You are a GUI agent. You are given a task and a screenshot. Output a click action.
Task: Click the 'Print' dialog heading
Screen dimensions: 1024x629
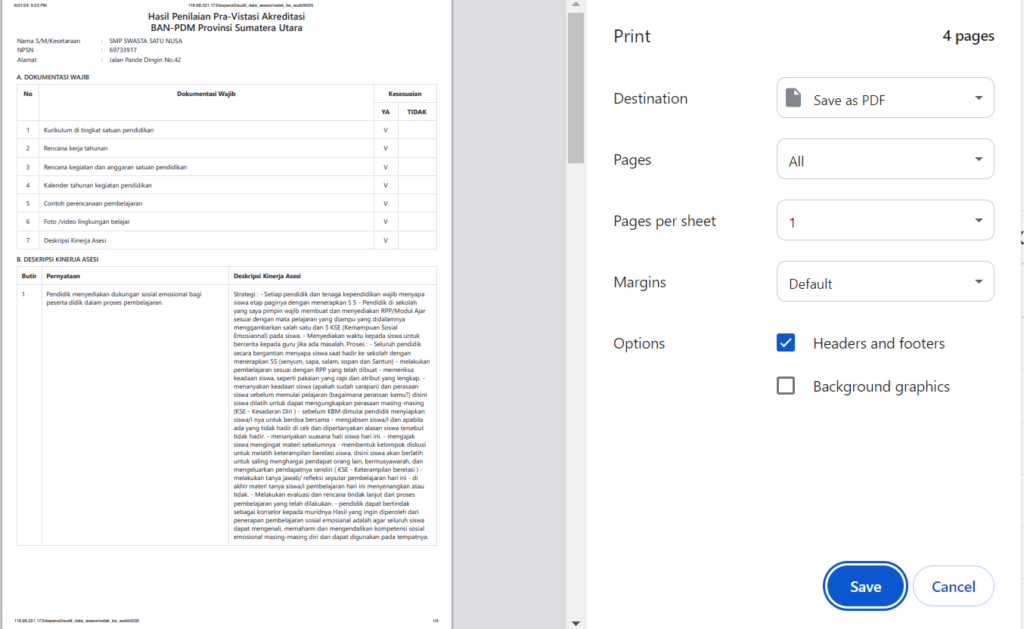(x=632, y=36)
